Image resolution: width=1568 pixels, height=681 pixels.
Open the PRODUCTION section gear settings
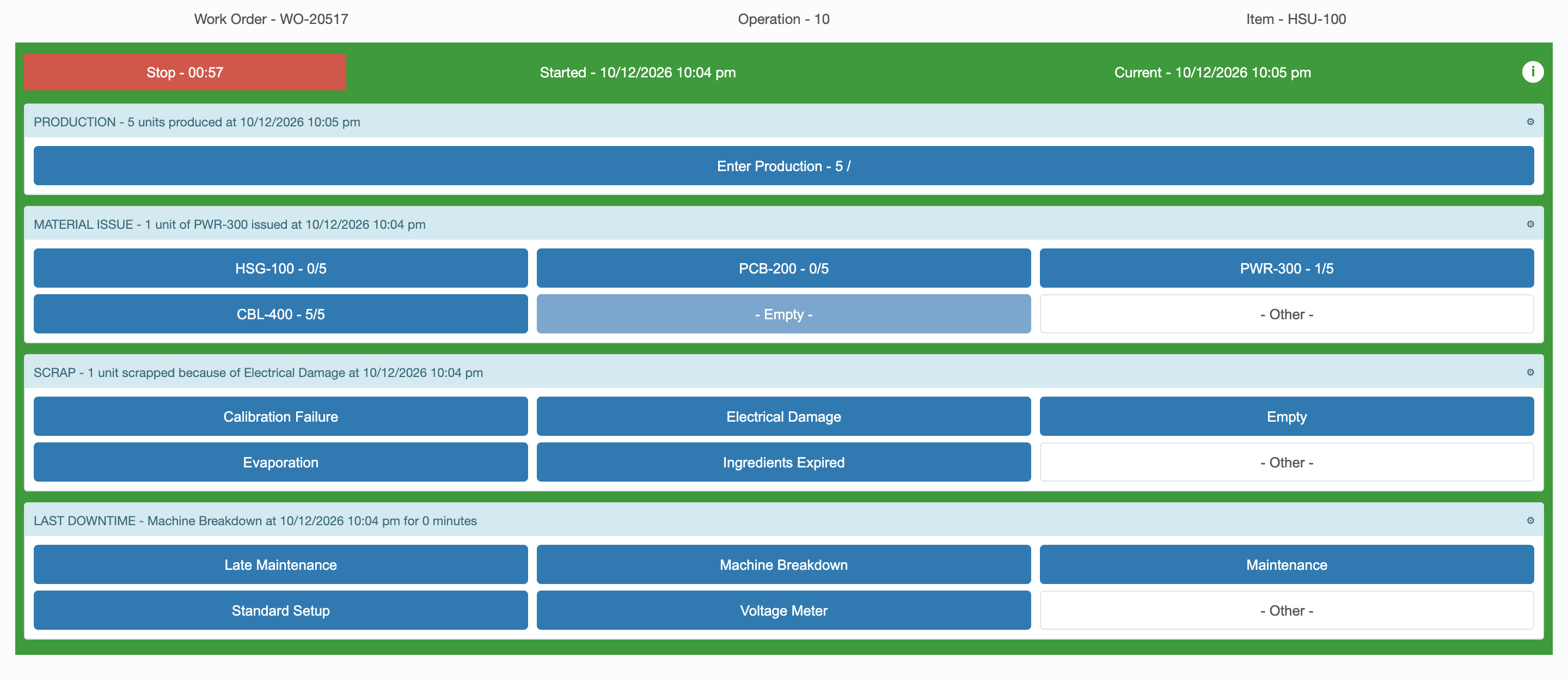[x=1530, y=122]
